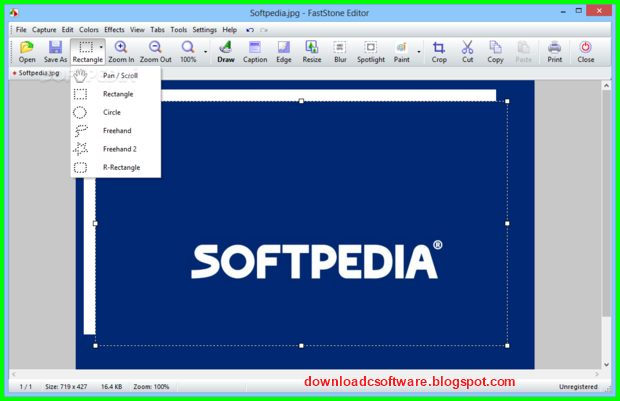This screenshot has height=401, width=620.
Task: Click the horizontal scrollbar right arrow
Action: click(597, 374)
